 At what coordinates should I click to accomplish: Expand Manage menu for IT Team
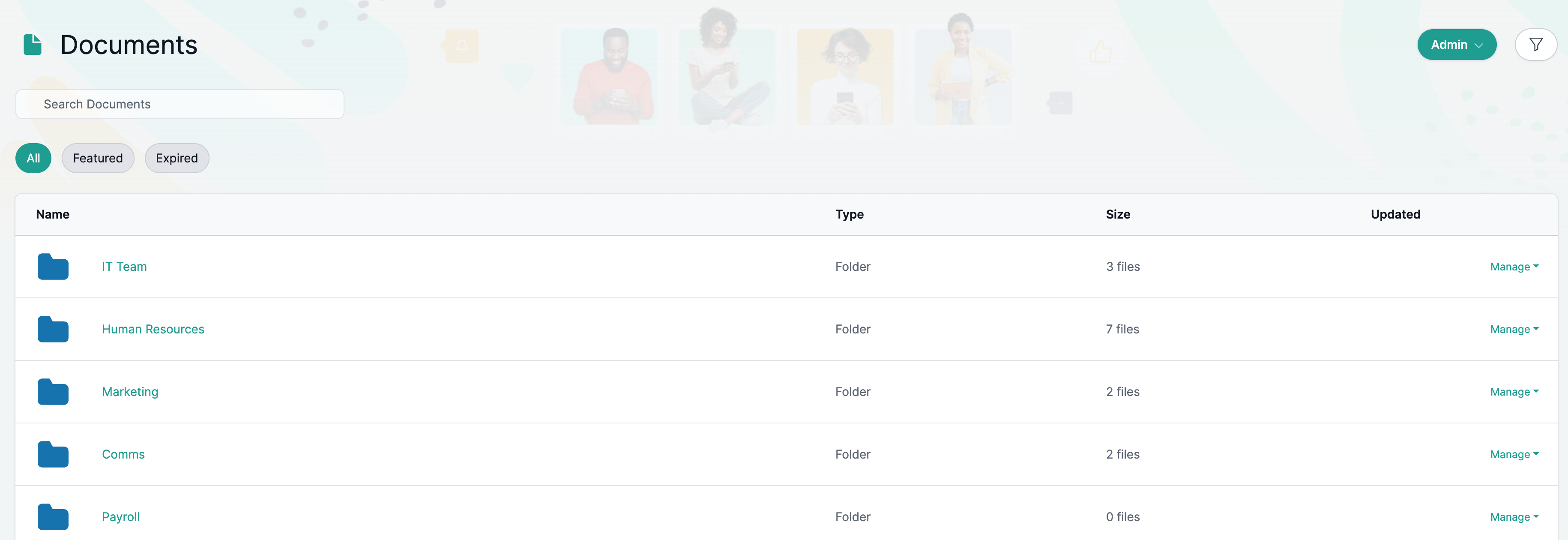click(x=1514, y=267)
